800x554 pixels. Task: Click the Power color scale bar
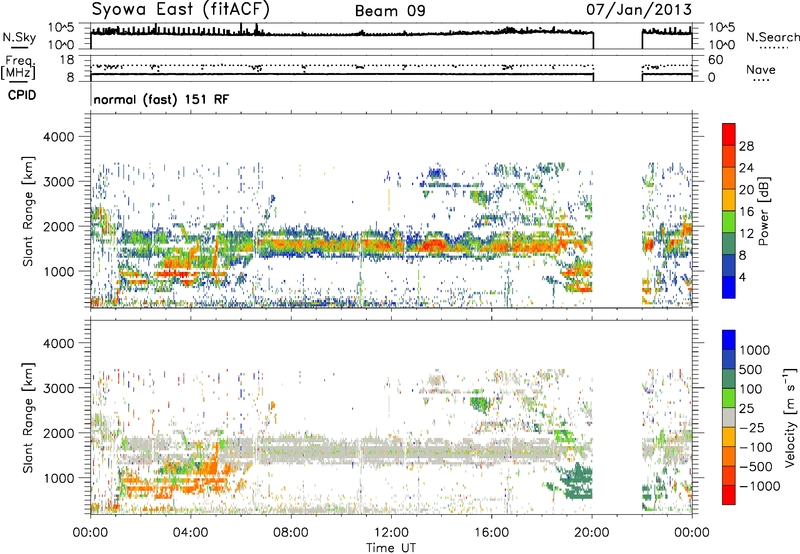click(x=729, y=210)
